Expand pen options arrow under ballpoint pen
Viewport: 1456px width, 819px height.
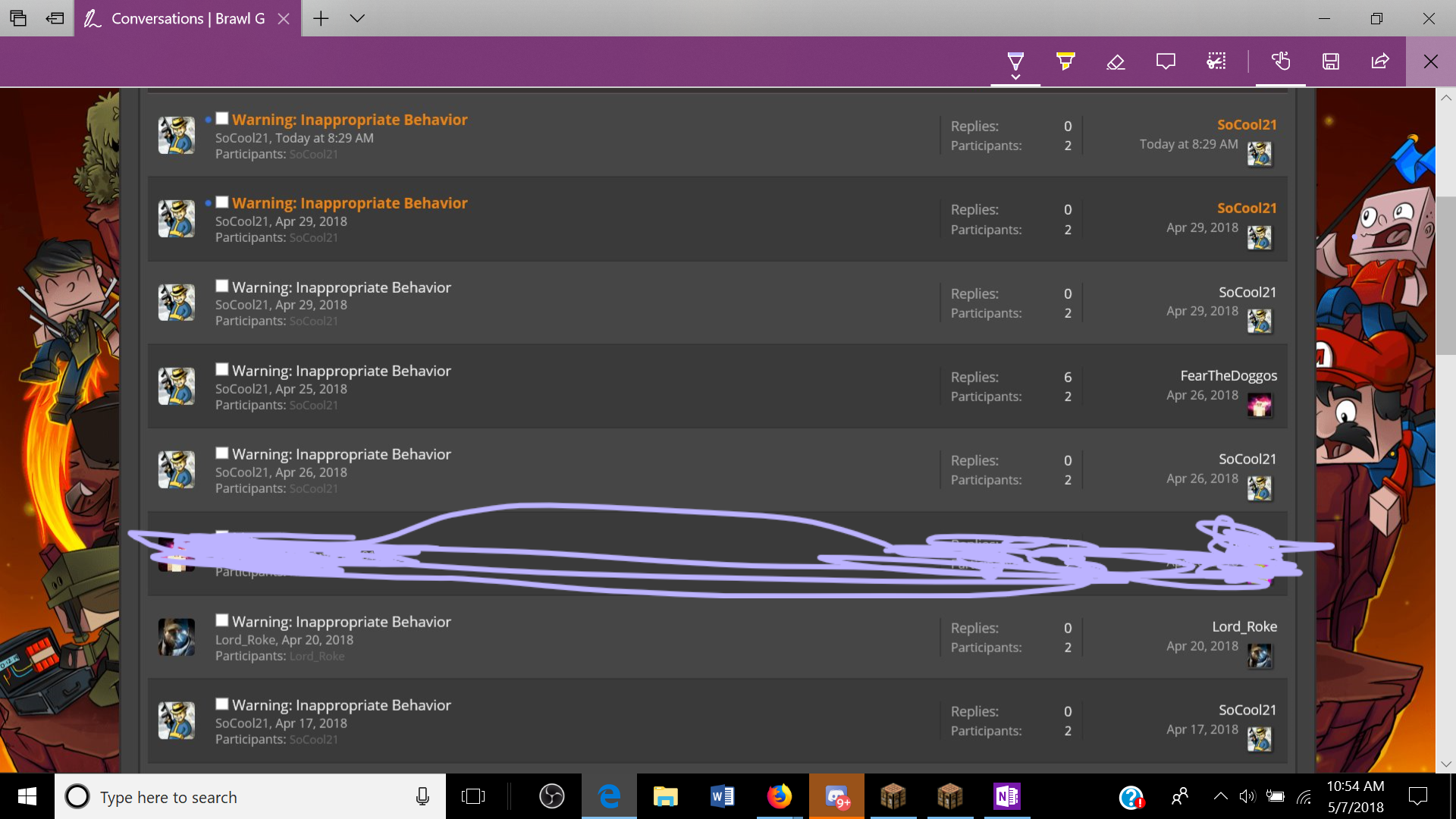pos(1015,77)
